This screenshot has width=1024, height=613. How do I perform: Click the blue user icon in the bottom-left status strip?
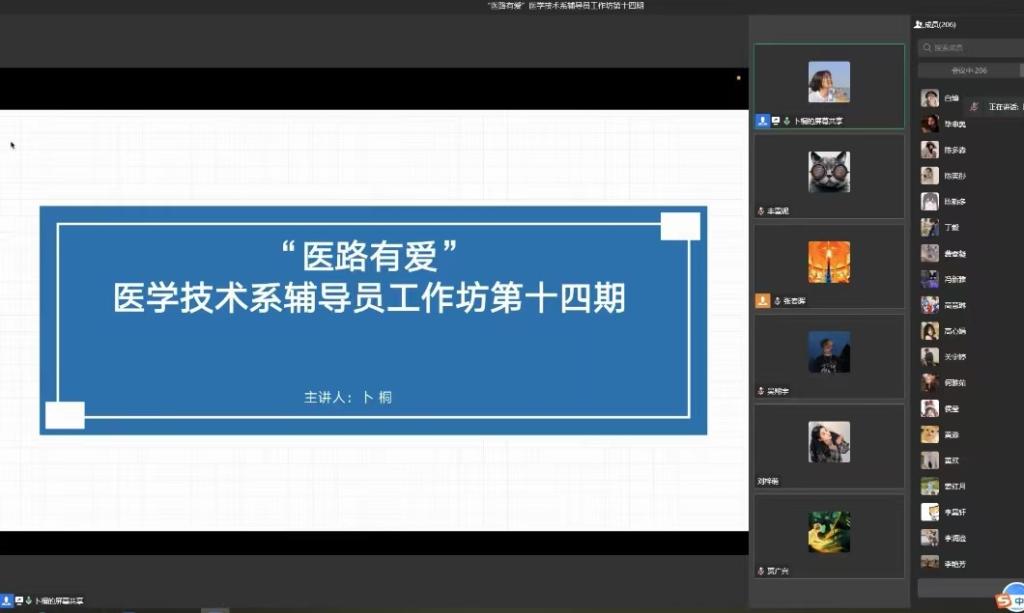coord(7,600)
